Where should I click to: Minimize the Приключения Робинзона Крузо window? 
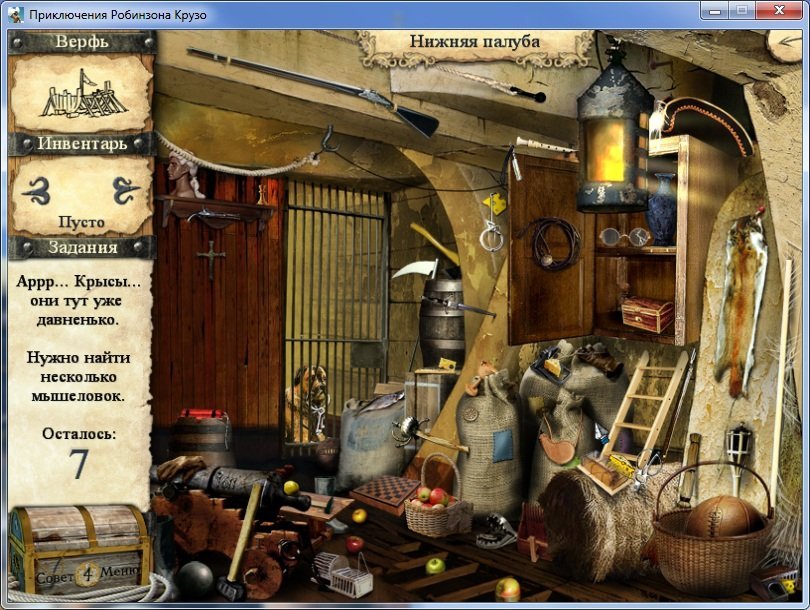coord(715,10)
